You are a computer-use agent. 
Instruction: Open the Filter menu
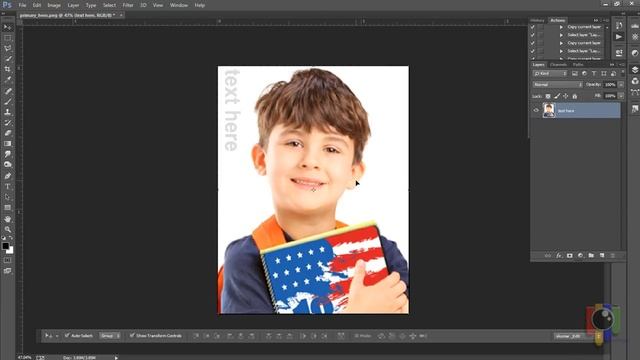tap(128, 5)
